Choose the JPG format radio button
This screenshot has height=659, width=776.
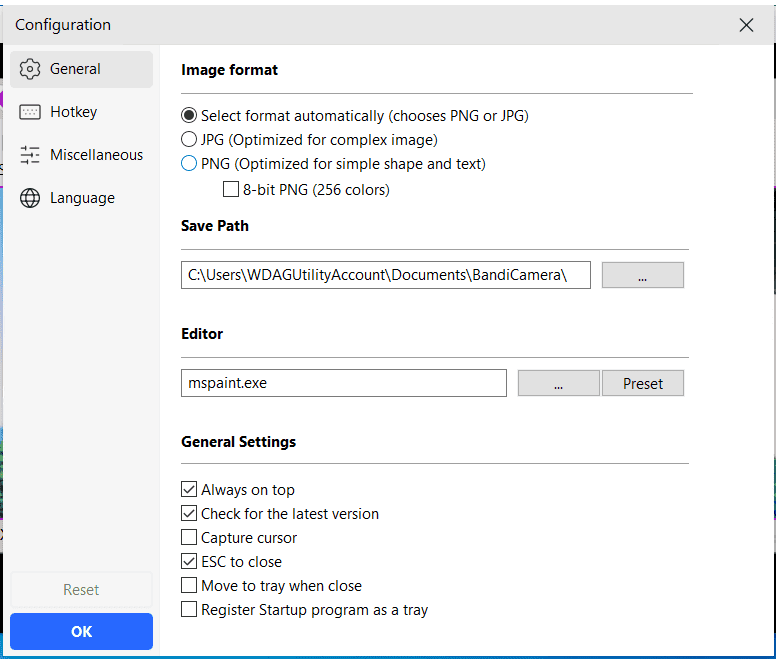(189, 140)
